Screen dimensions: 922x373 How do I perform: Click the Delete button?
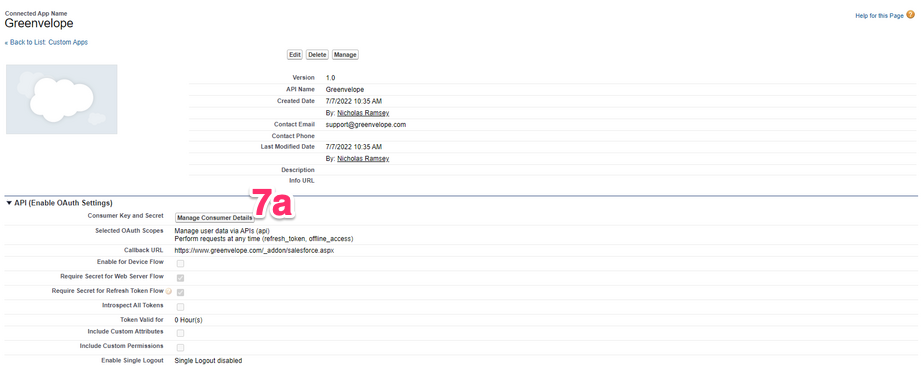(x=318, y=55)
